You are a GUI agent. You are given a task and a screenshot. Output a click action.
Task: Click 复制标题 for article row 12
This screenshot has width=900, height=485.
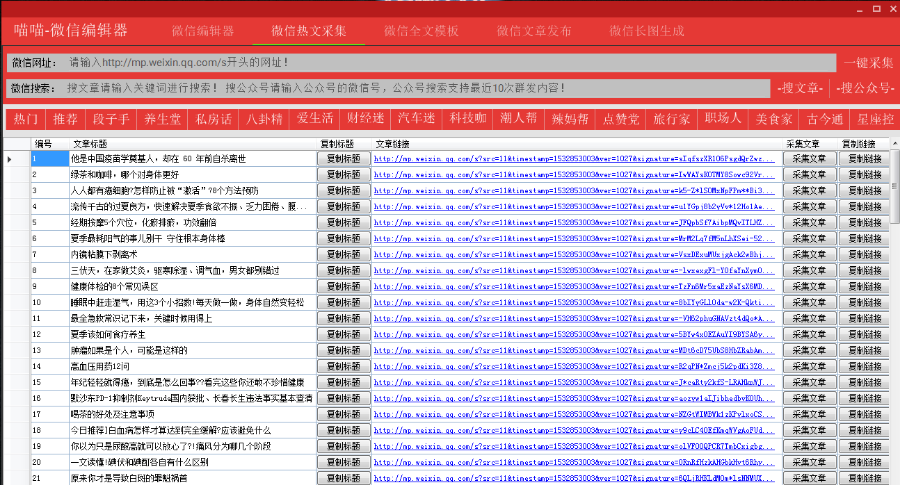pos(344,334)
